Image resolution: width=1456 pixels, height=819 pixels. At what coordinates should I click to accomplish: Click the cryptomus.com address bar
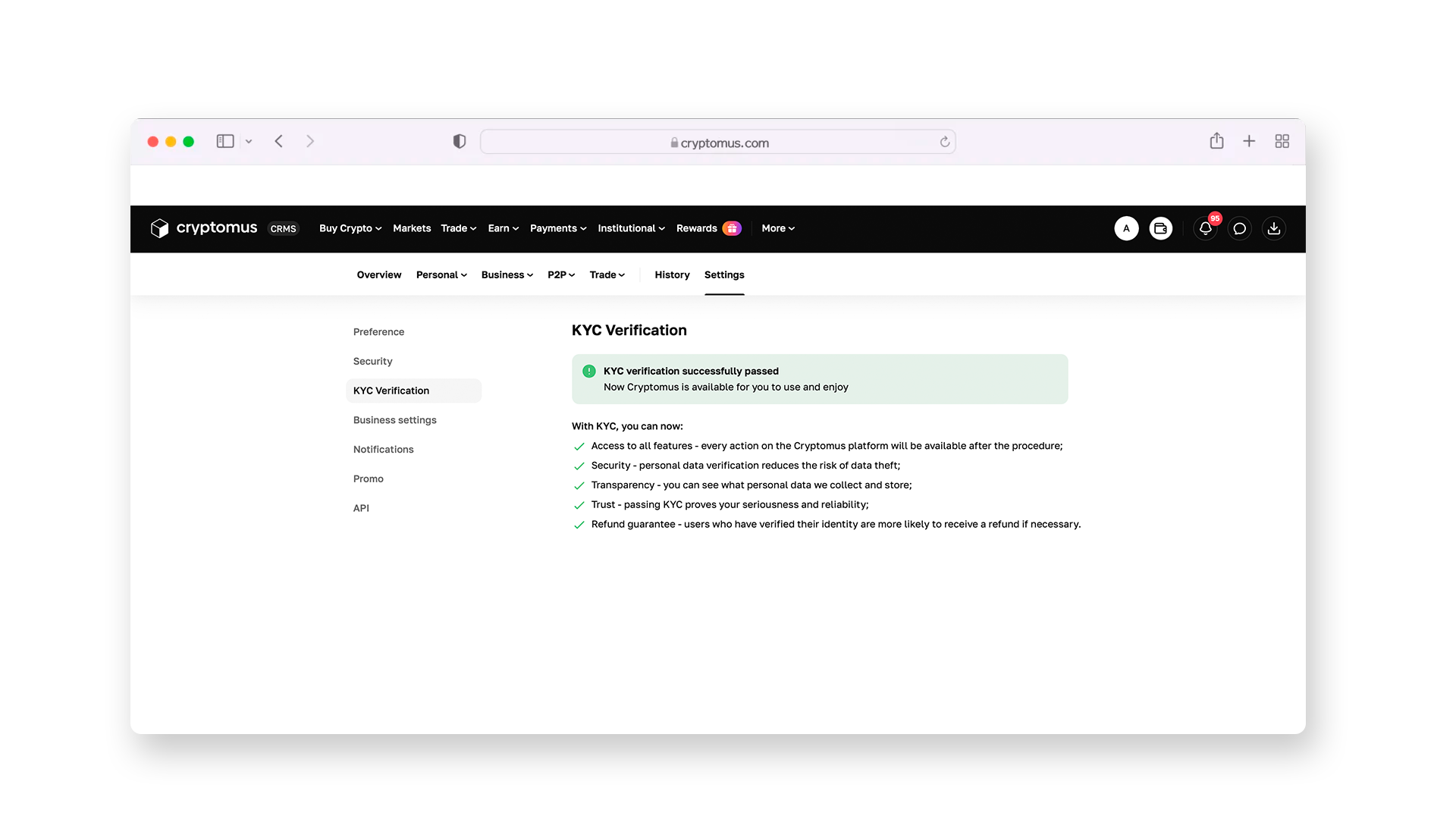tap(717, 143)
